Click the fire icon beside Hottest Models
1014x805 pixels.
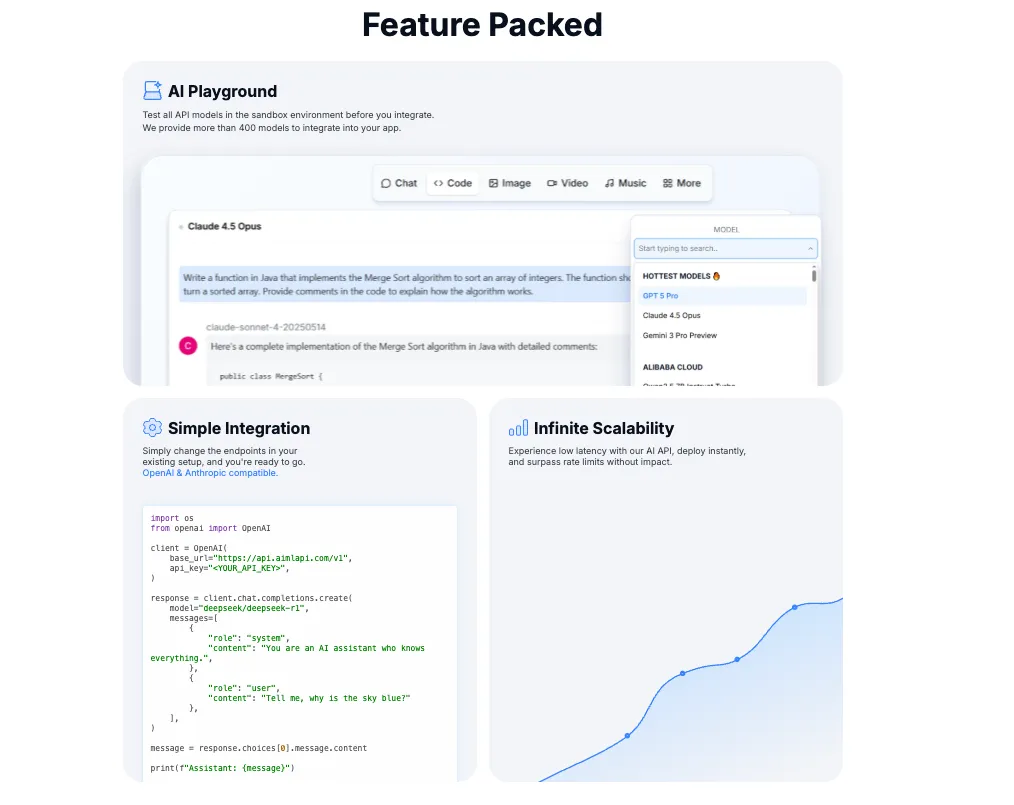tap(717, 276)
